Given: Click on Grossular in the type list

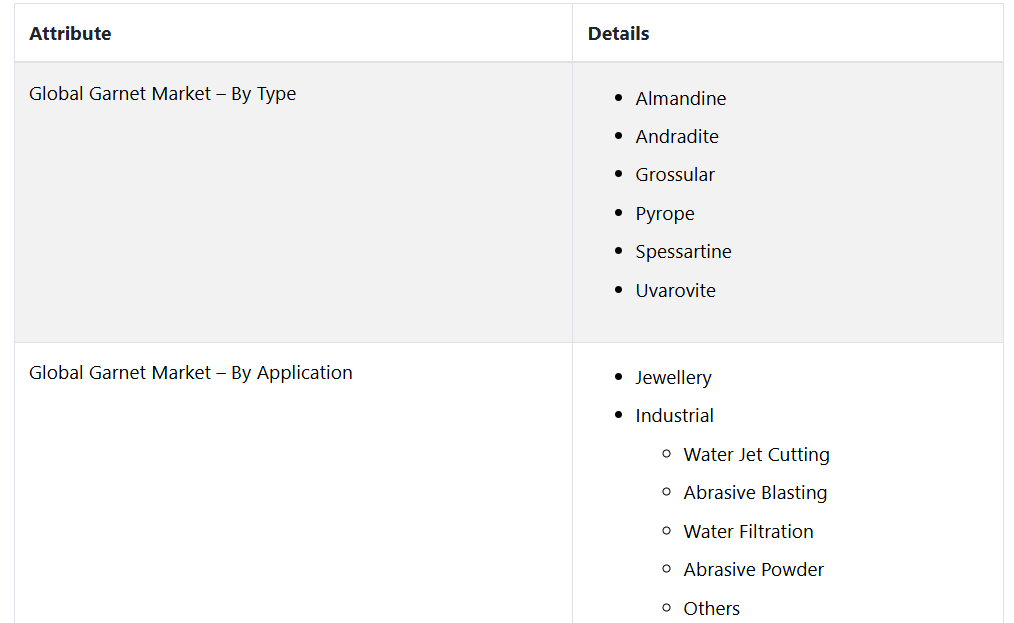Looking at the screenshot, I should point(675,175).
